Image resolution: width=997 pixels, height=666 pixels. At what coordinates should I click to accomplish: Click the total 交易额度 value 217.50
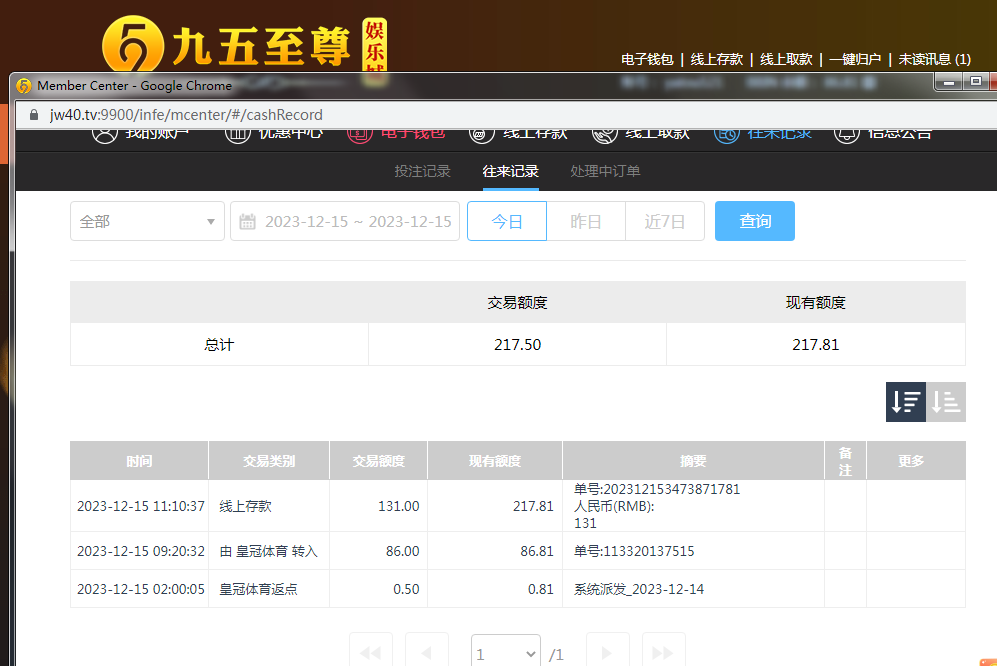click(x=518, y=345)
